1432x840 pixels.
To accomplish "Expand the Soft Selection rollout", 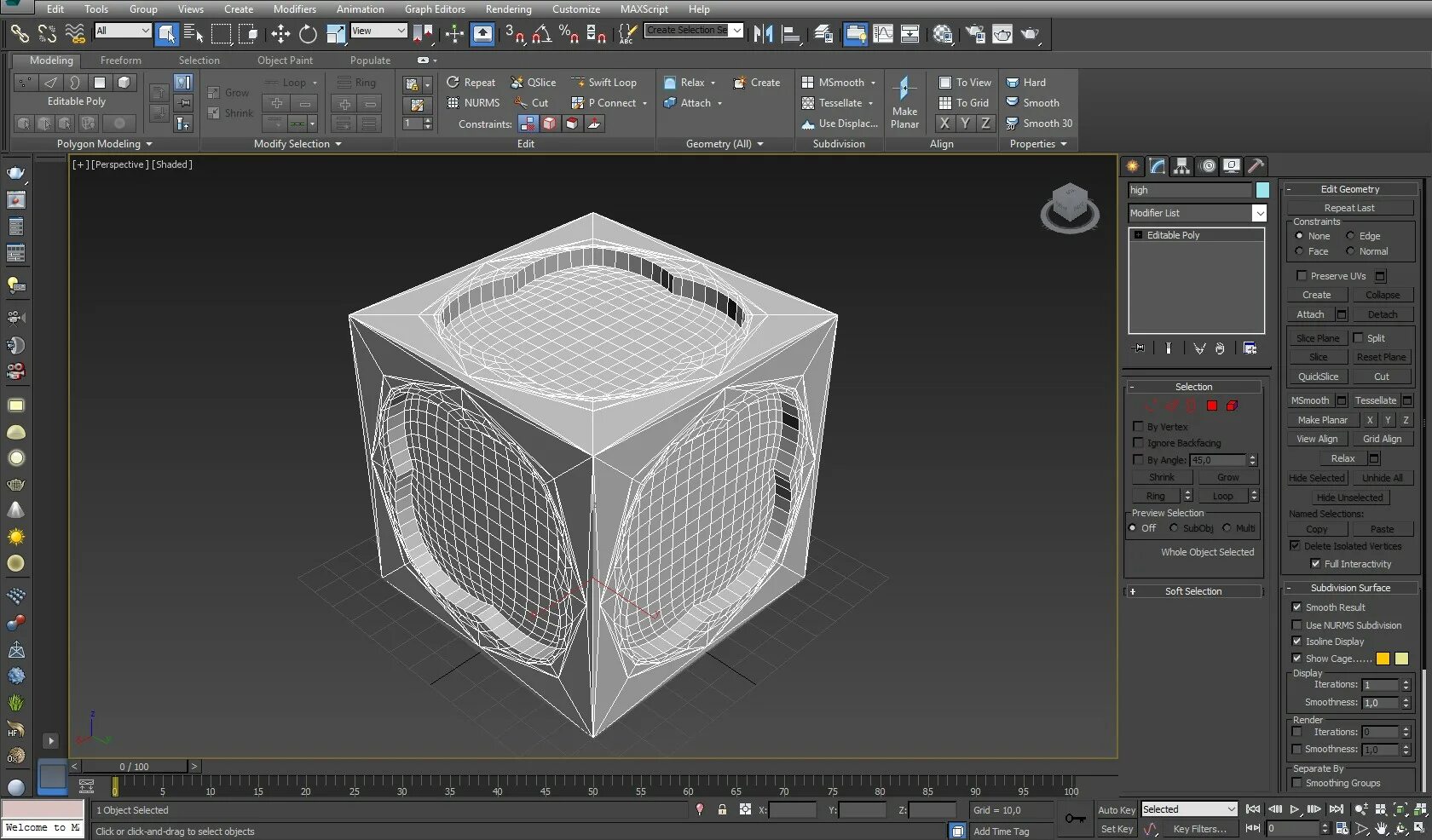I will click(x=1192, y=591).
